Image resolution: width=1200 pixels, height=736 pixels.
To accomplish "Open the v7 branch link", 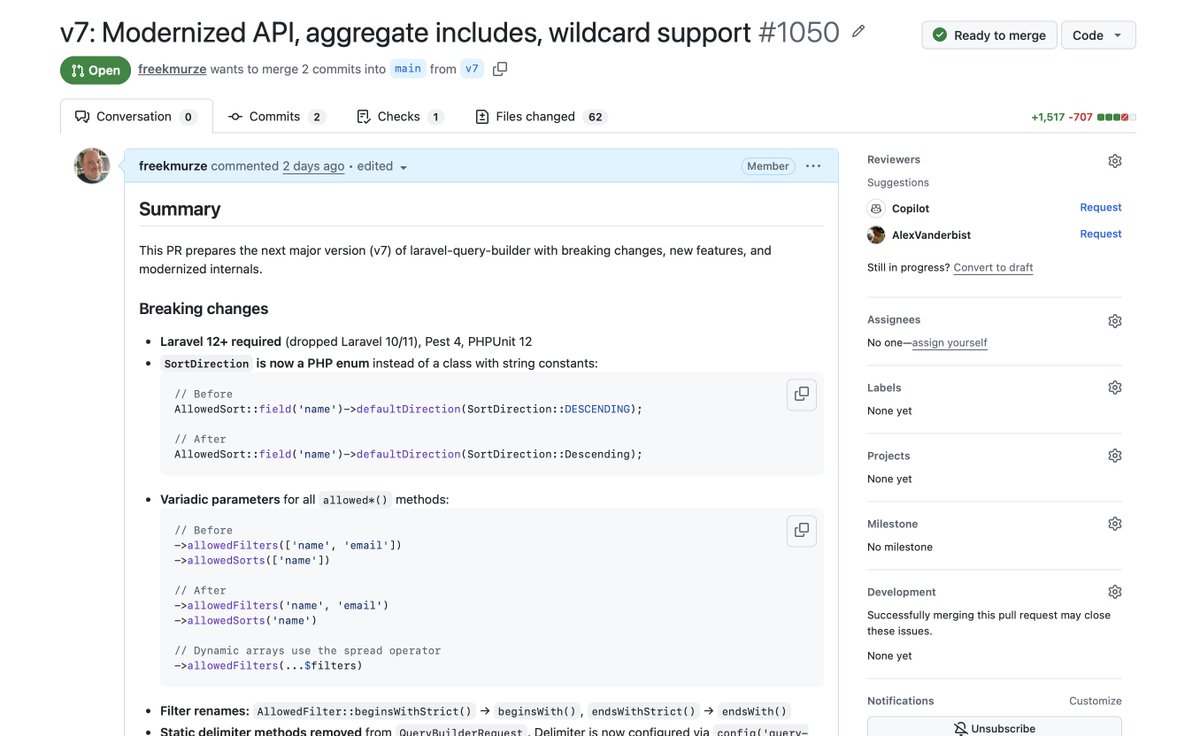I will 473,69.
